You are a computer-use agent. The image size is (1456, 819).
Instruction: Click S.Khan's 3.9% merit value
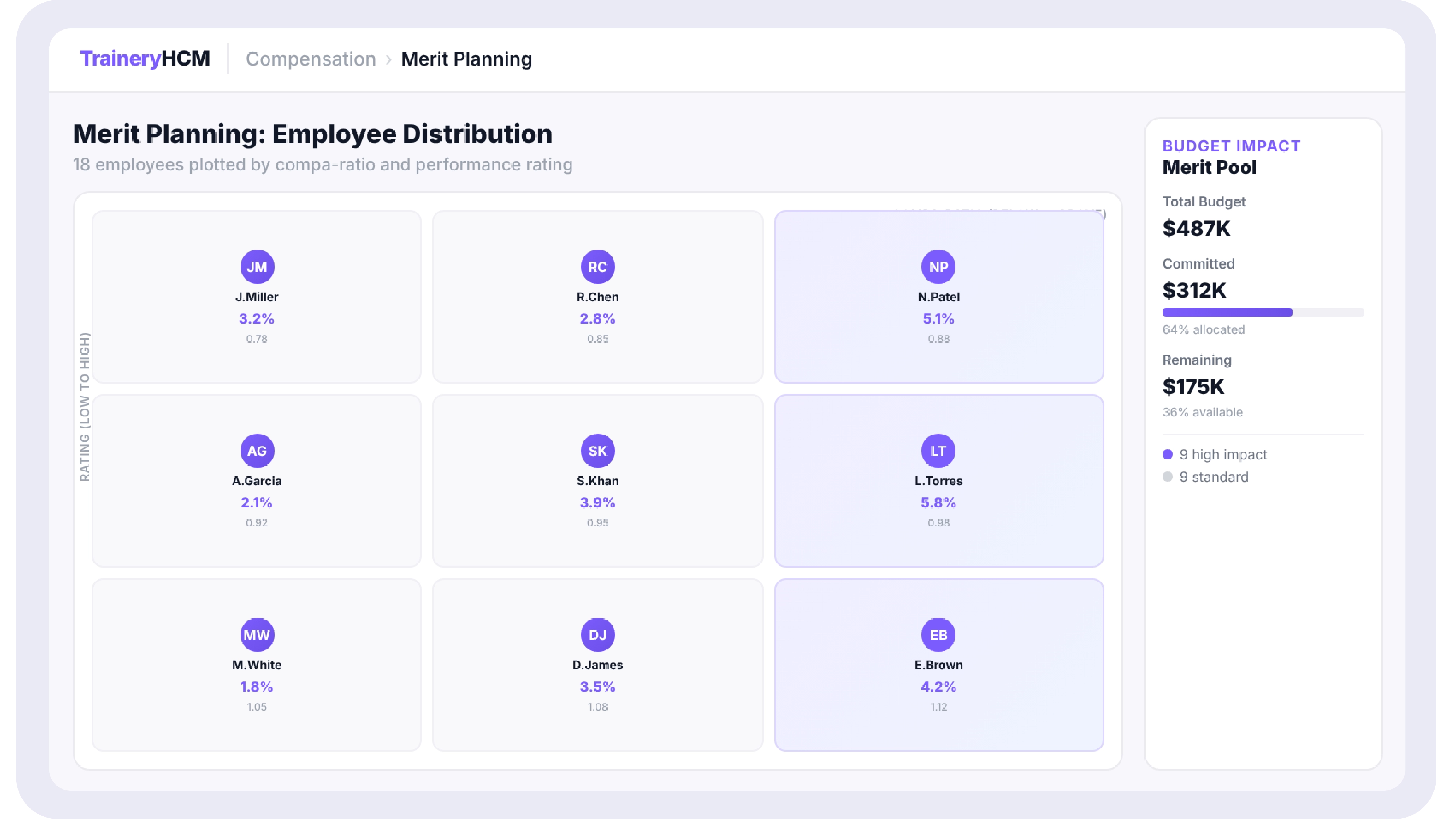click(x=597, y=502)
